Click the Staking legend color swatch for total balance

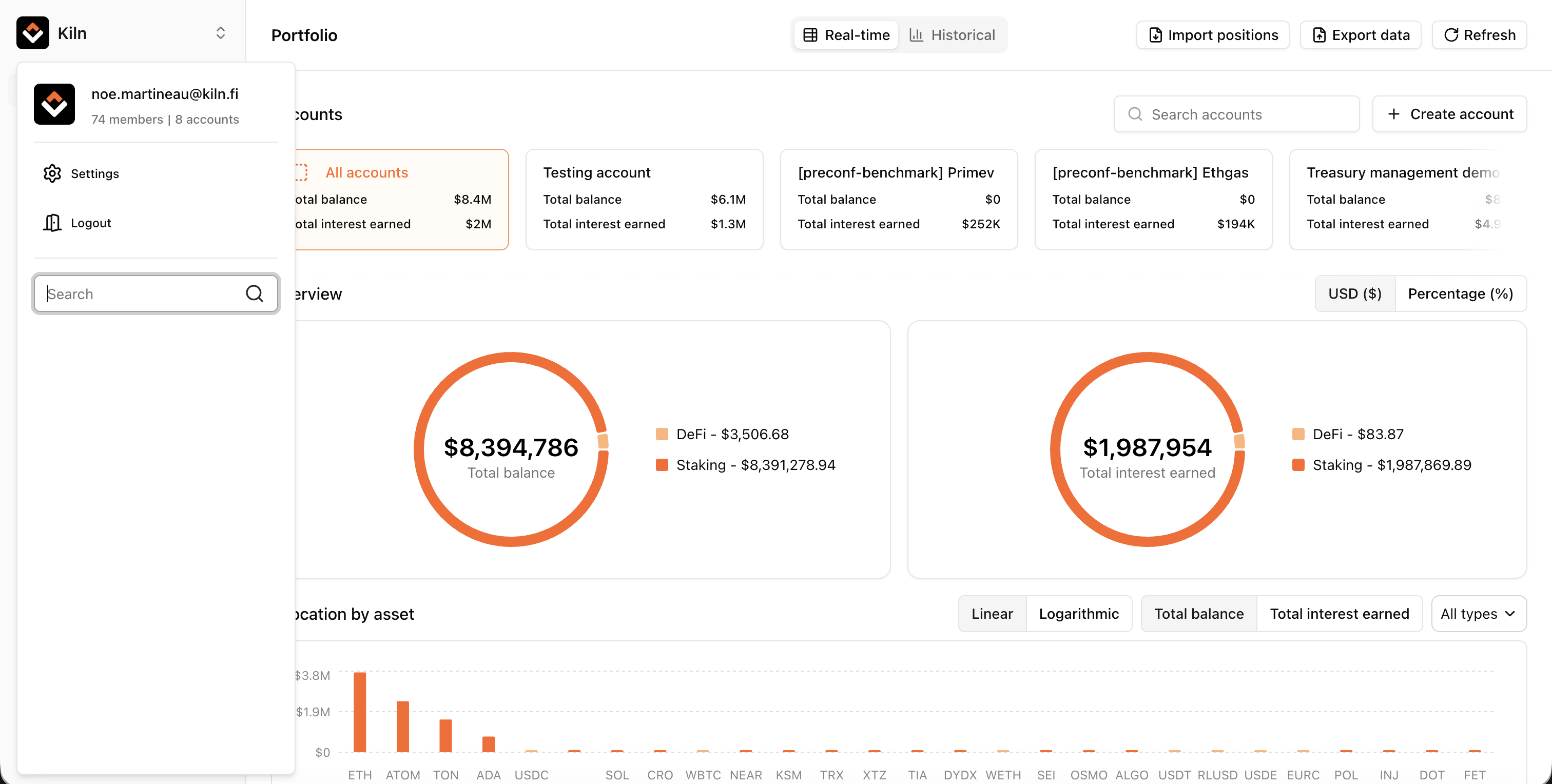pos(662,465)
